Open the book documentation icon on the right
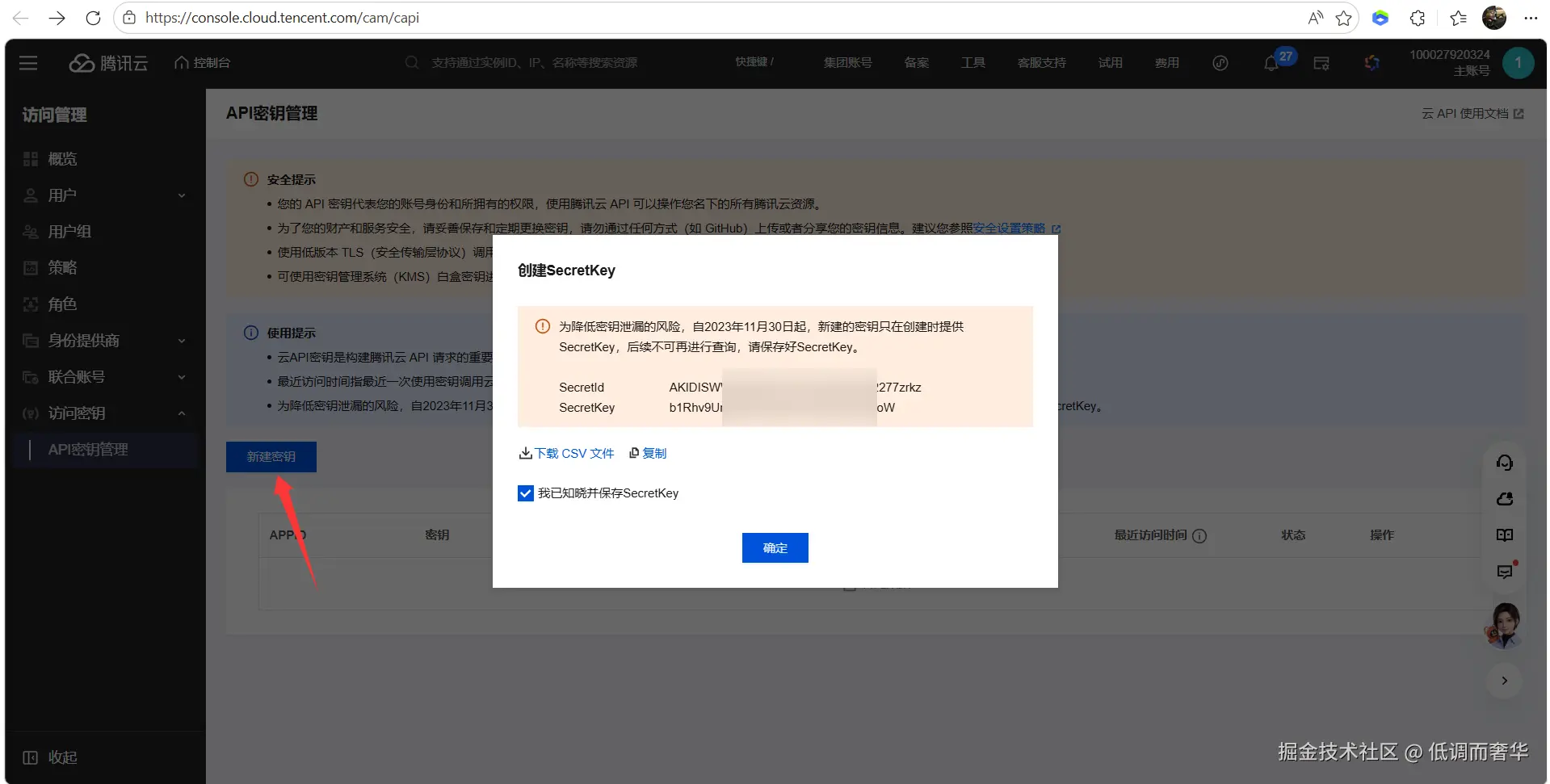Screen dimensions: 1550x784 (x=1505, y=535)
